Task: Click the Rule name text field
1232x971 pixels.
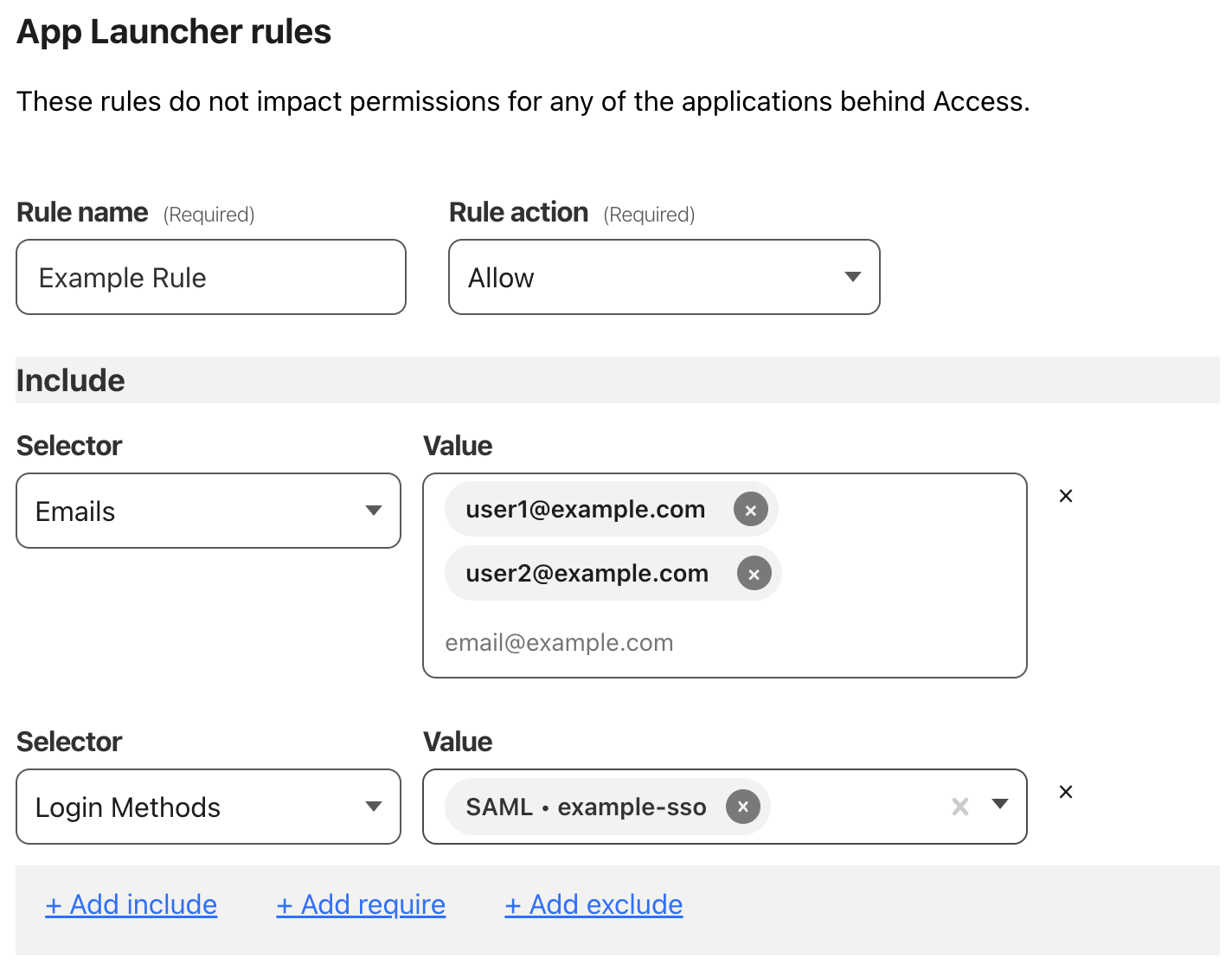Action: pyautogui.click(x=210, y=277)
